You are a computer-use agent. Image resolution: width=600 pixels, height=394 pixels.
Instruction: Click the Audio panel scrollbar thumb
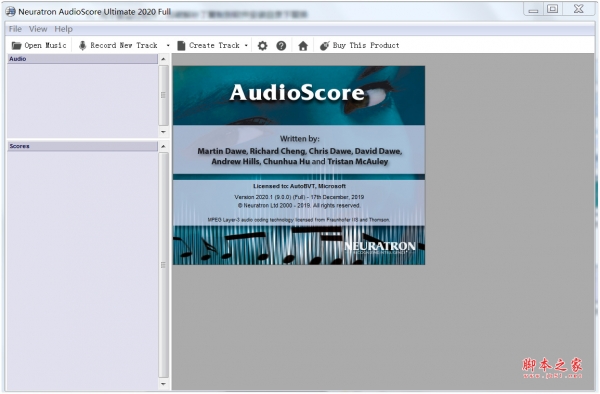coord(163,95)
